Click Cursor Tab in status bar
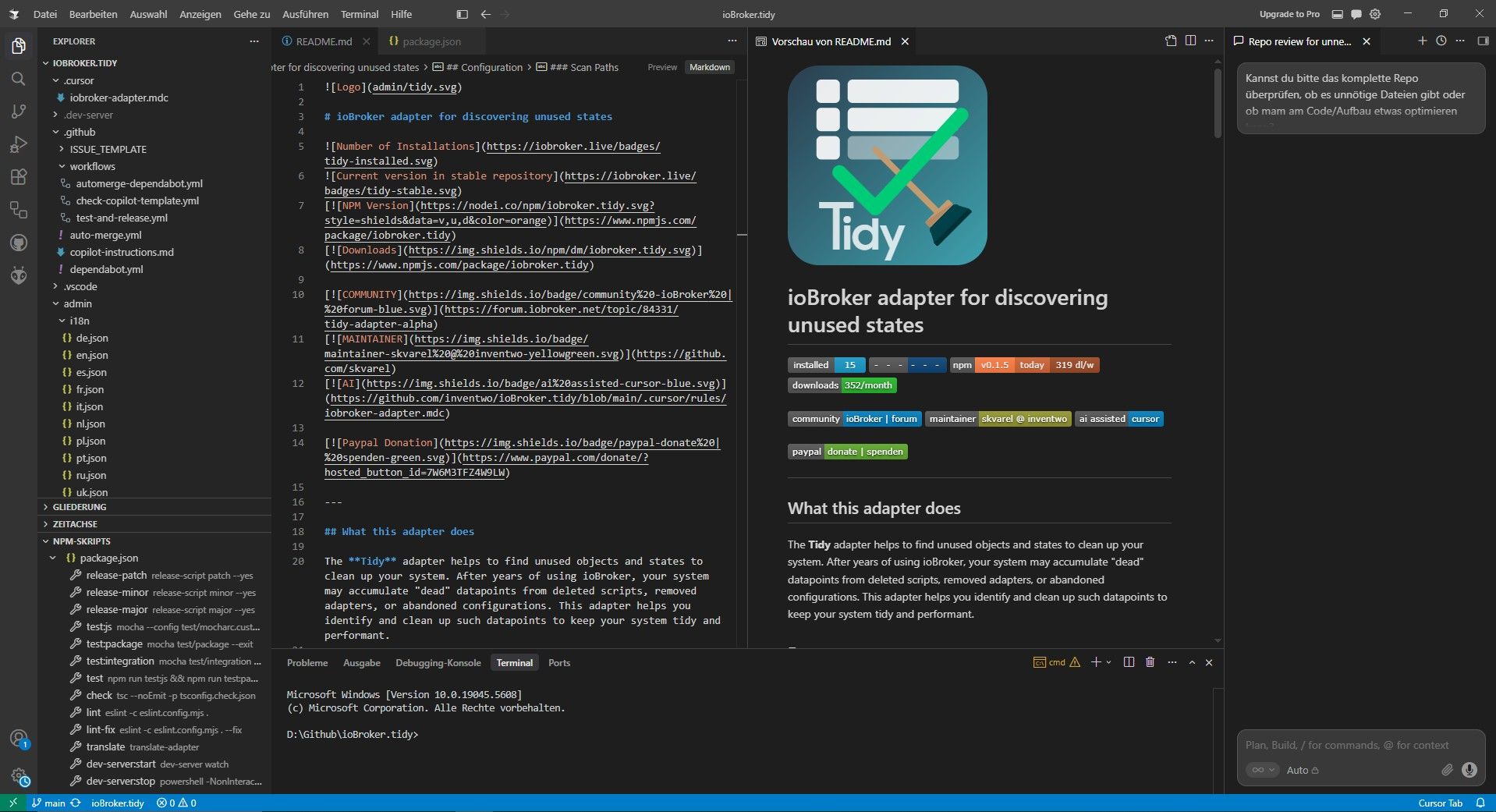The height and width of the screenshot is (812, 1496). [1440, 803]
